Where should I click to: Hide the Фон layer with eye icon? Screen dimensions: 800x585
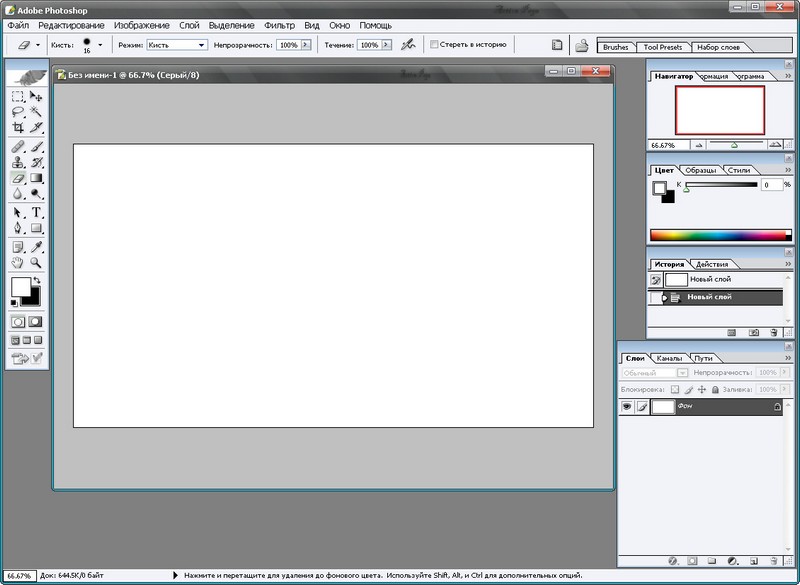(627, 407)
